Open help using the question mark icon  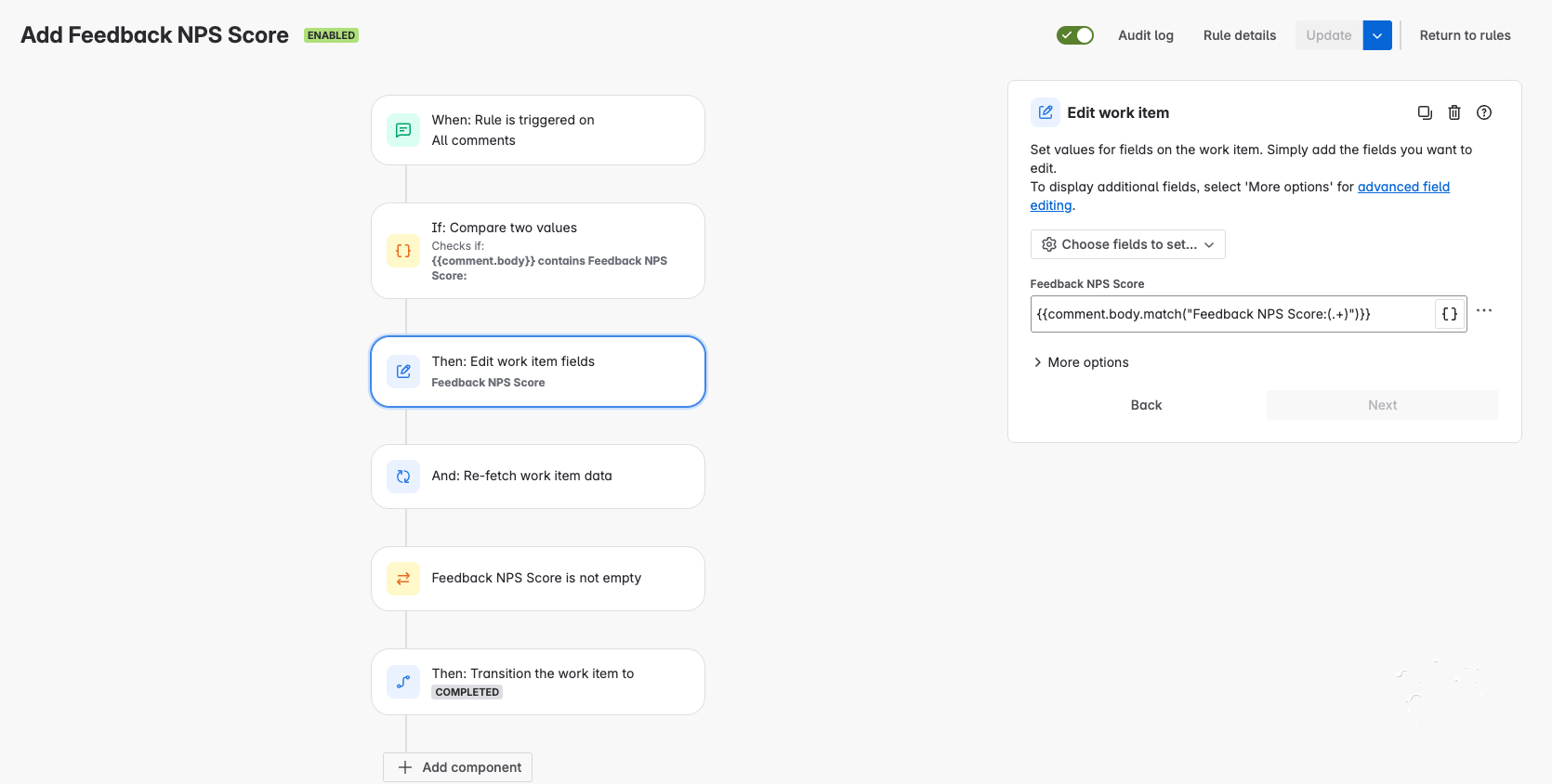1484,112
